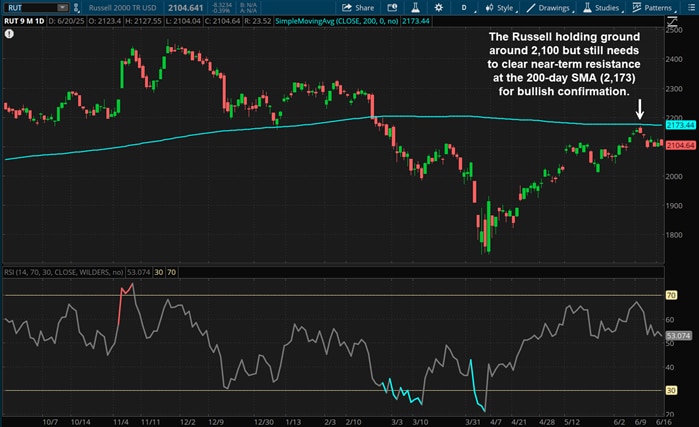This screenshot has height=427, width=699.
Task: Click the gray 53.074 RSI axis bubble
Action: (678, 336)
